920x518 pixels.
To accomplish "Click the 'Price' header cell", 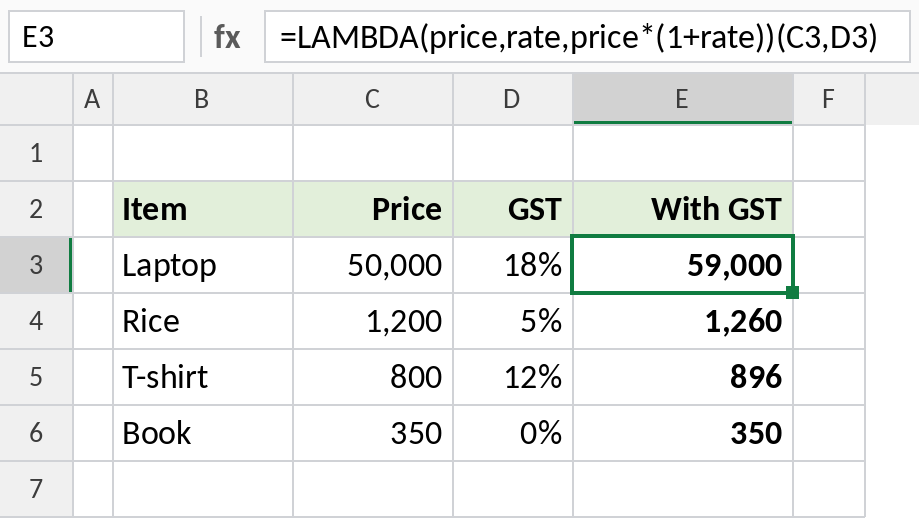I will click(373, 209).
